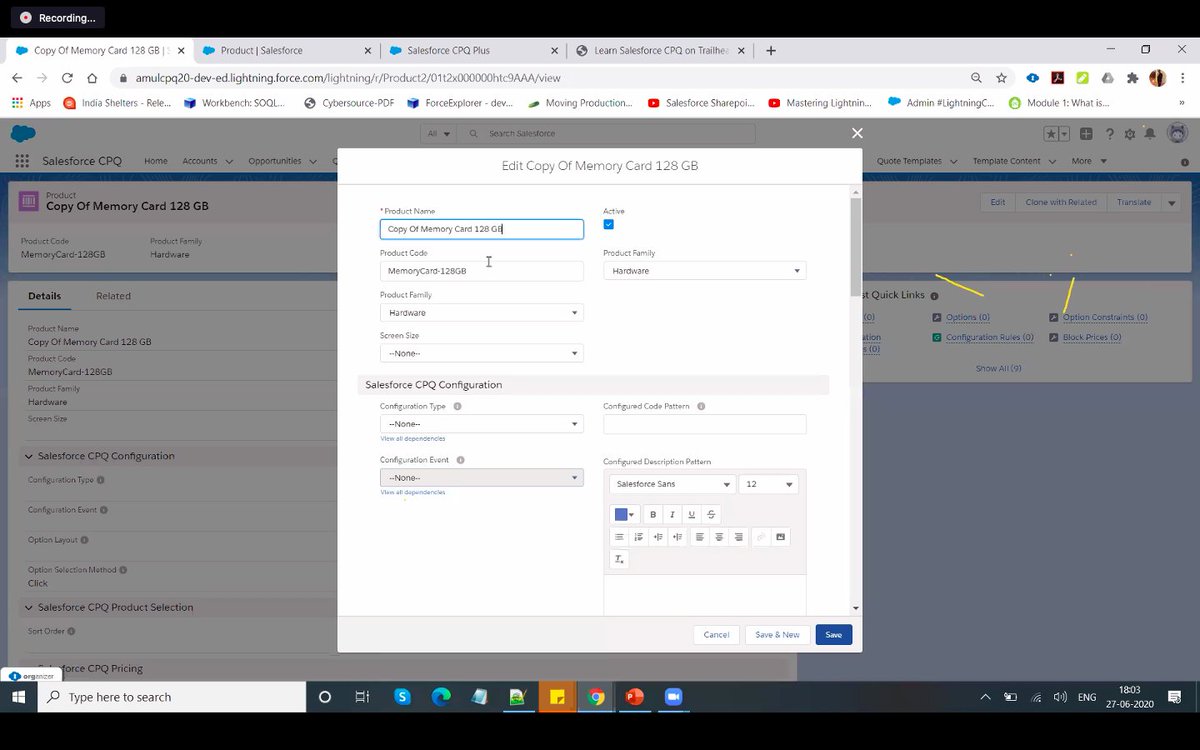The width and height of the screenshot is (1200, 750).
Task: Toggle bold formatting in description editor
Action: pyautogui.click(x=653, y=514)
